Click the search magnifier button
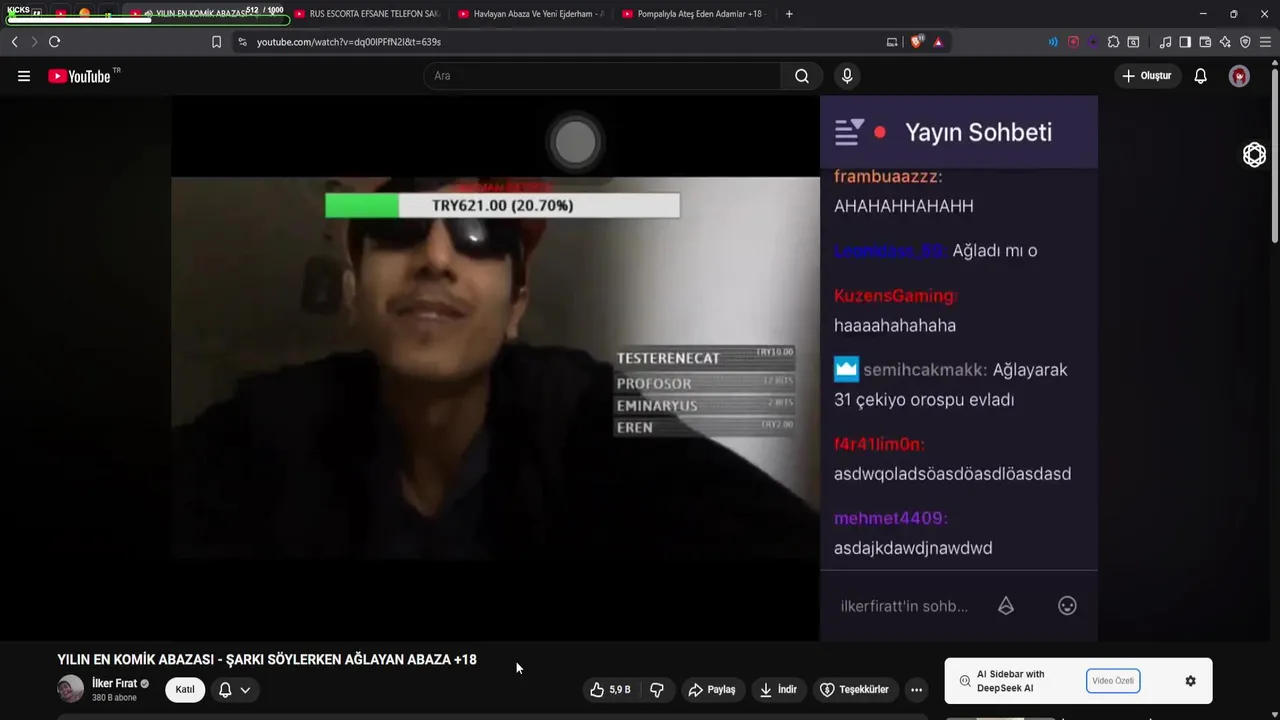 click(802, 76)
